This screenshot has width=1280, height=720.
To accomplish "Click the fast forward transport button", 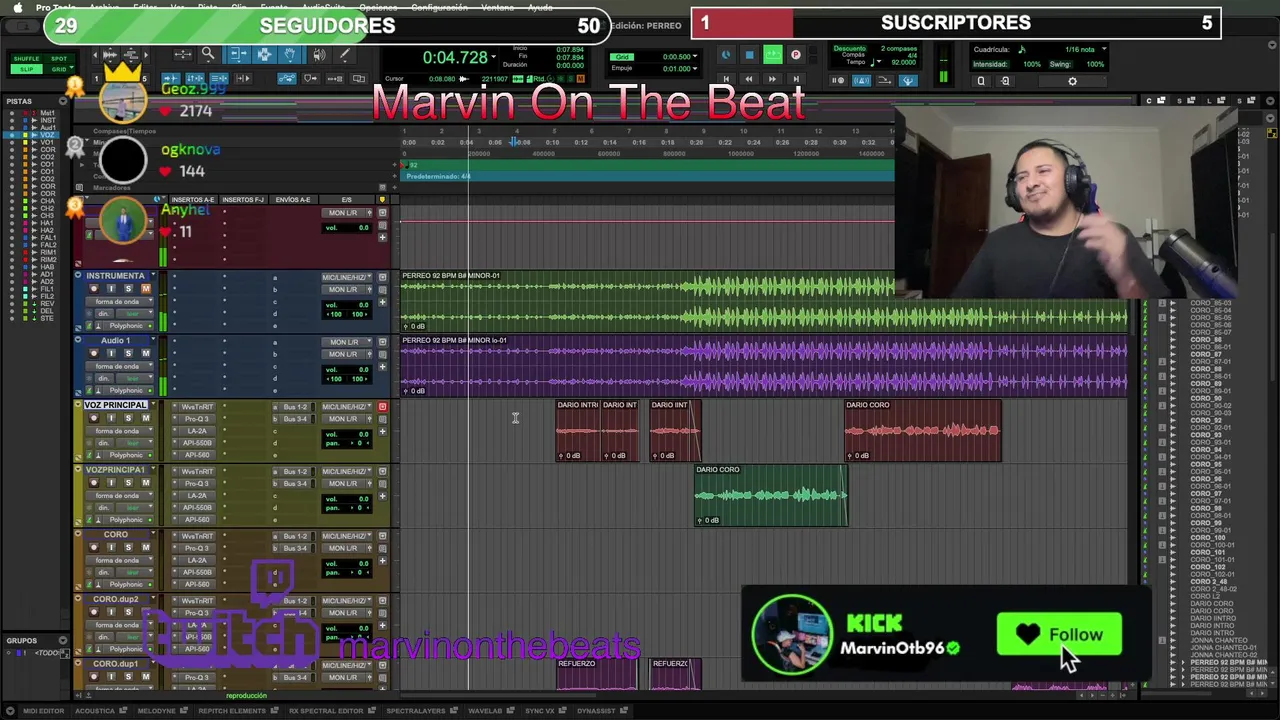I will tap(772, 79).
